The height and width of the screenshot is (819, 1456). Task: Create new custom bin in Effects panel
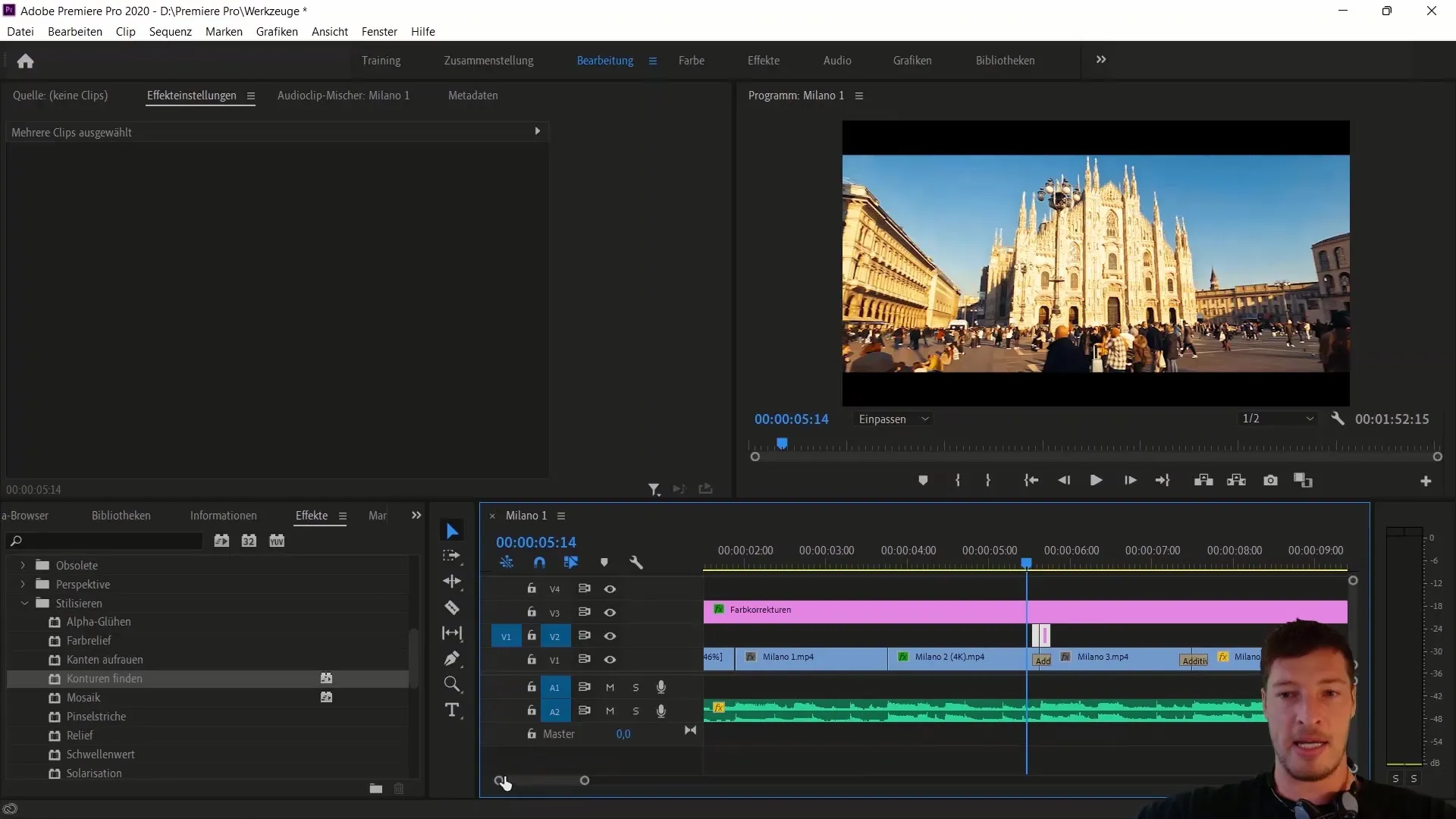(x=375, y=789)
